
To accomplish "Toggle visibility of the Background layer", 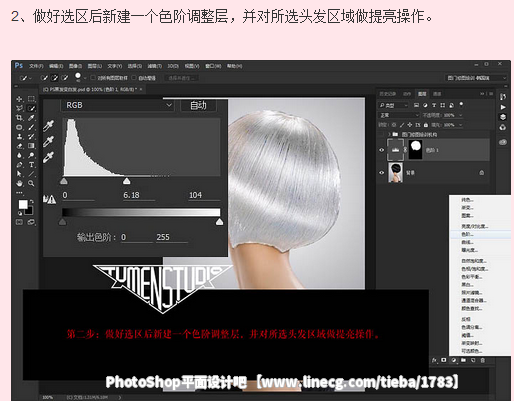I will 382,173.
